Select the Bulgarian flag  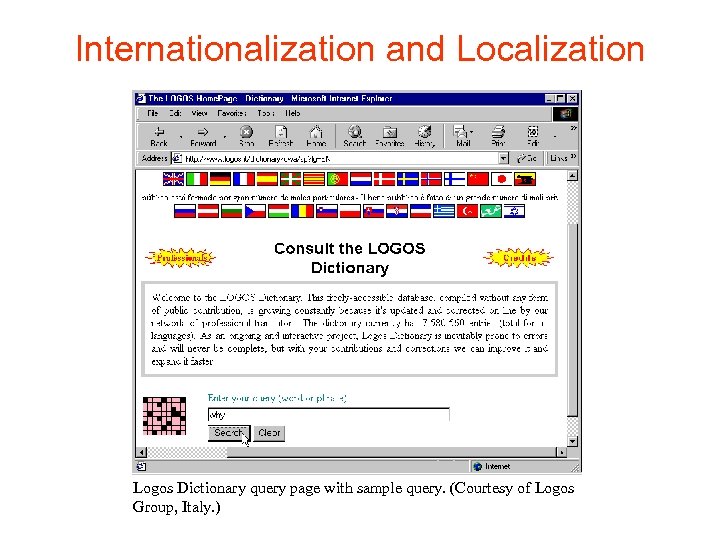click(232, 211)
